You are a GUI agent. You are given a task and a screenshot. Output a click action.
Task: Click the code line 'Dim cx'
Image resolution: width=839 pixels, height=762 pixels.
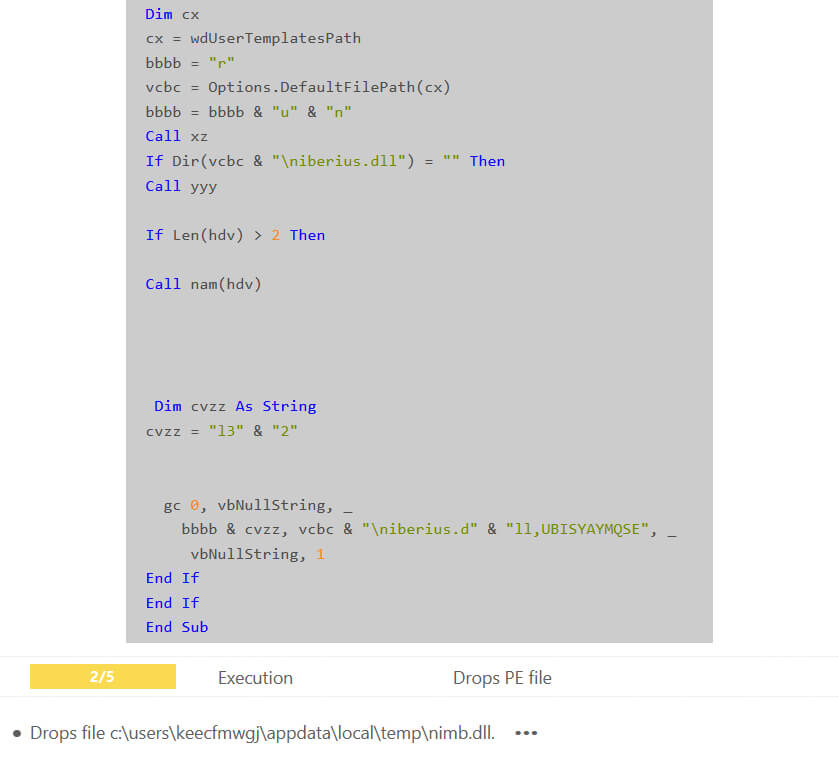tap(172, 14)
